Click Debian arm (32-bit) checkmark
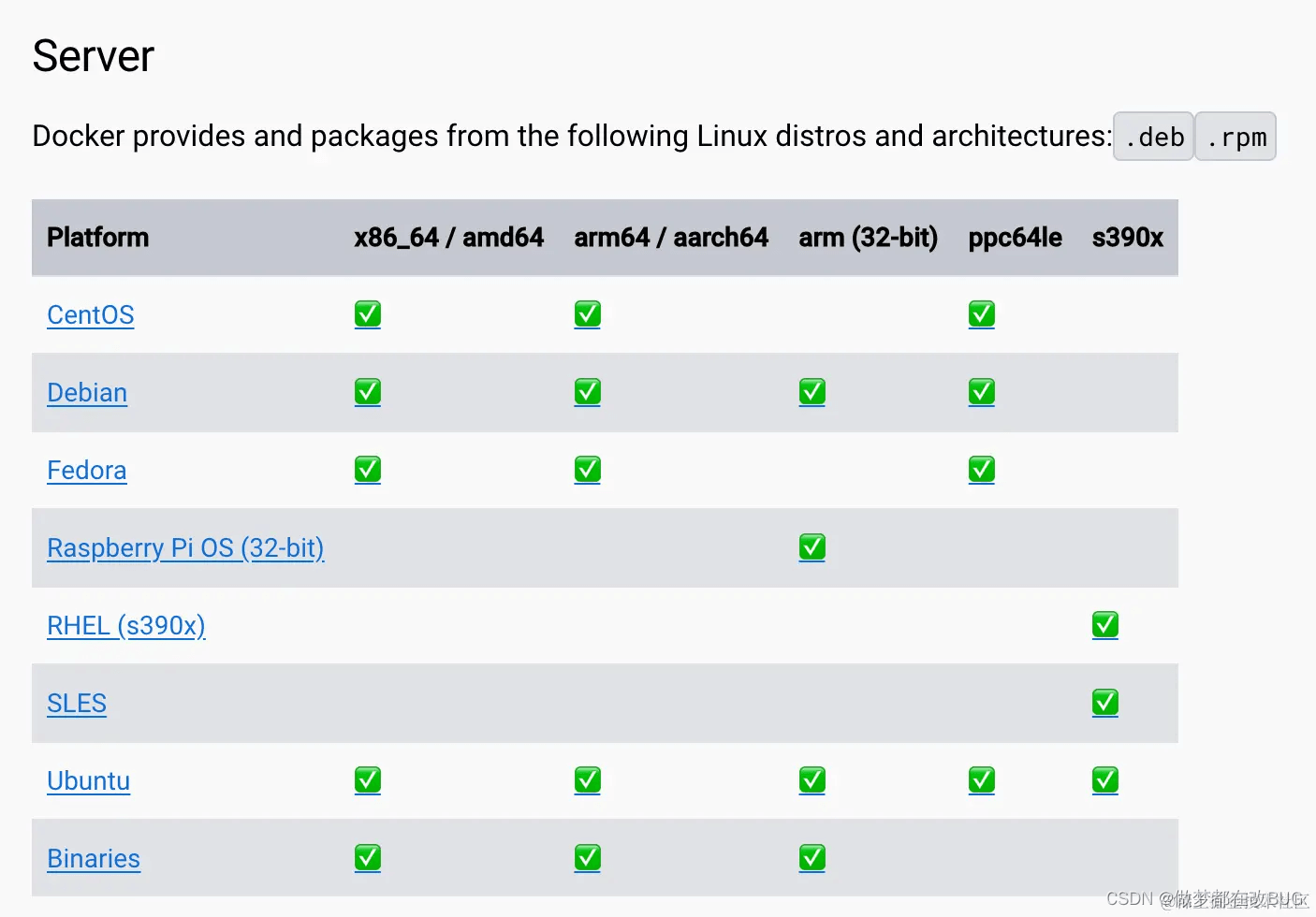Viewport: 1316px width, 917px height. point(812,392)
